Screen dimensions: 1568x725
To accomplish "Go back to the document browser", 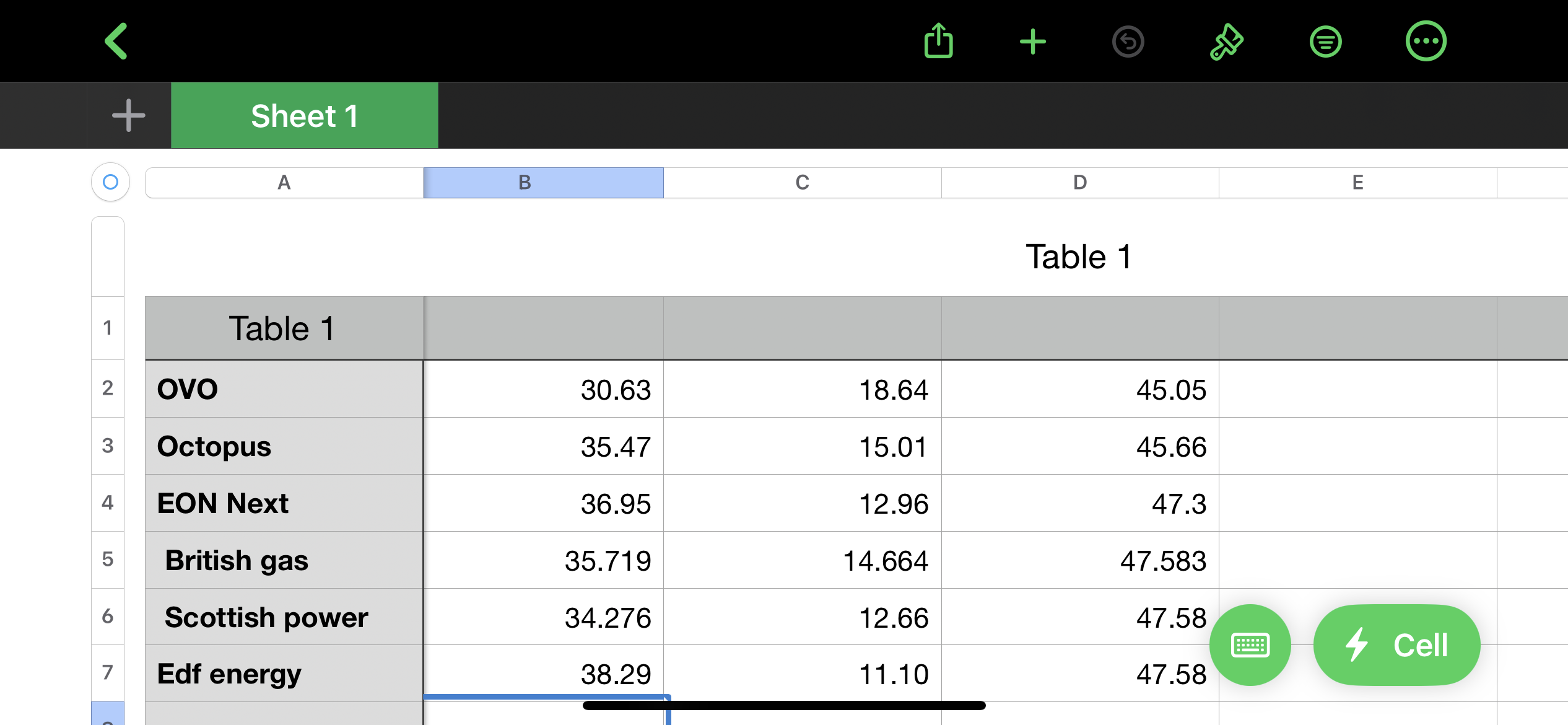I will pyautogui.click(x=116, y=42).
